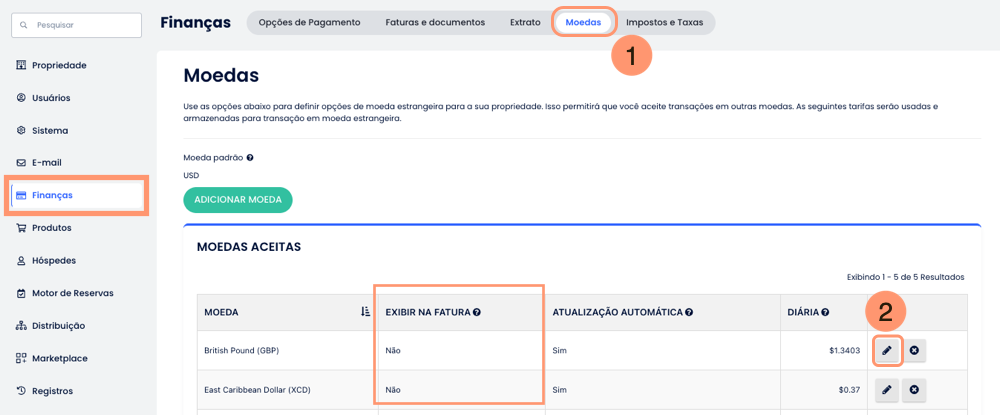The image size is (1000, 415).
Task: Open Motor de Reservas in sidebar
Action: click(x=72, y=293)
